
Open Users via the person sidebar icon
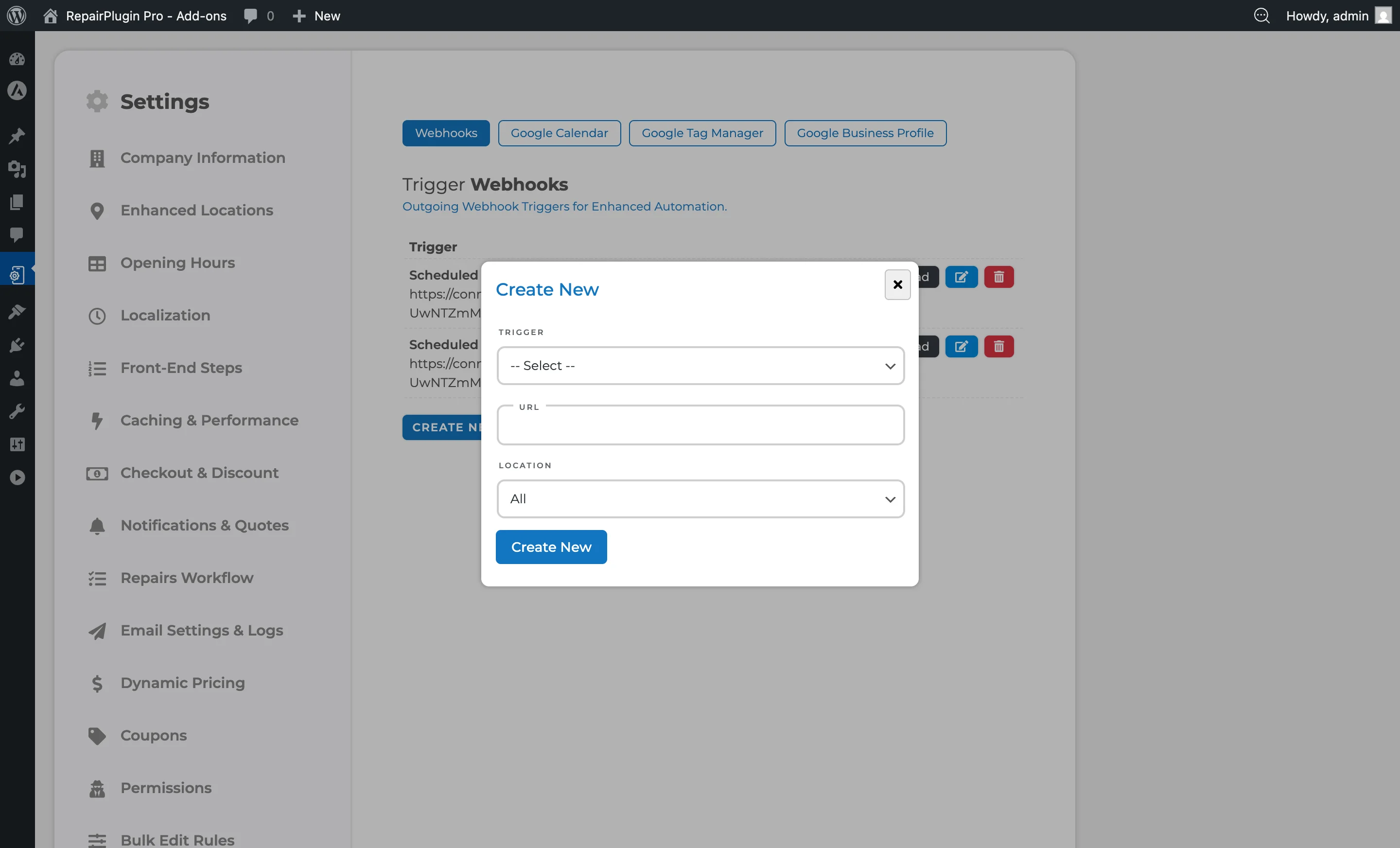[x=17, y=378]
